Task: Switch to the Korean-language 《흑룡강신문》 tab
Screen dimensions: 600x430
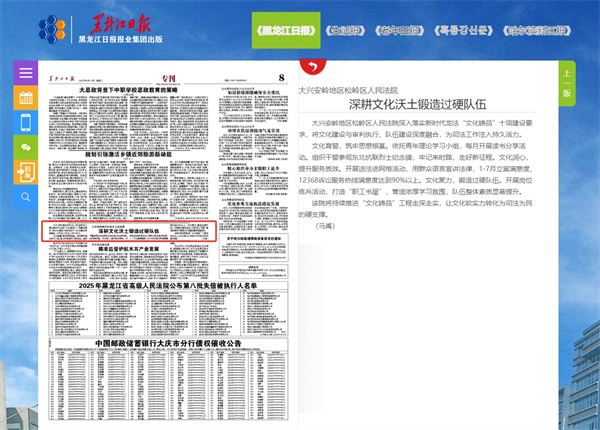Action: (x=463, y=31)
